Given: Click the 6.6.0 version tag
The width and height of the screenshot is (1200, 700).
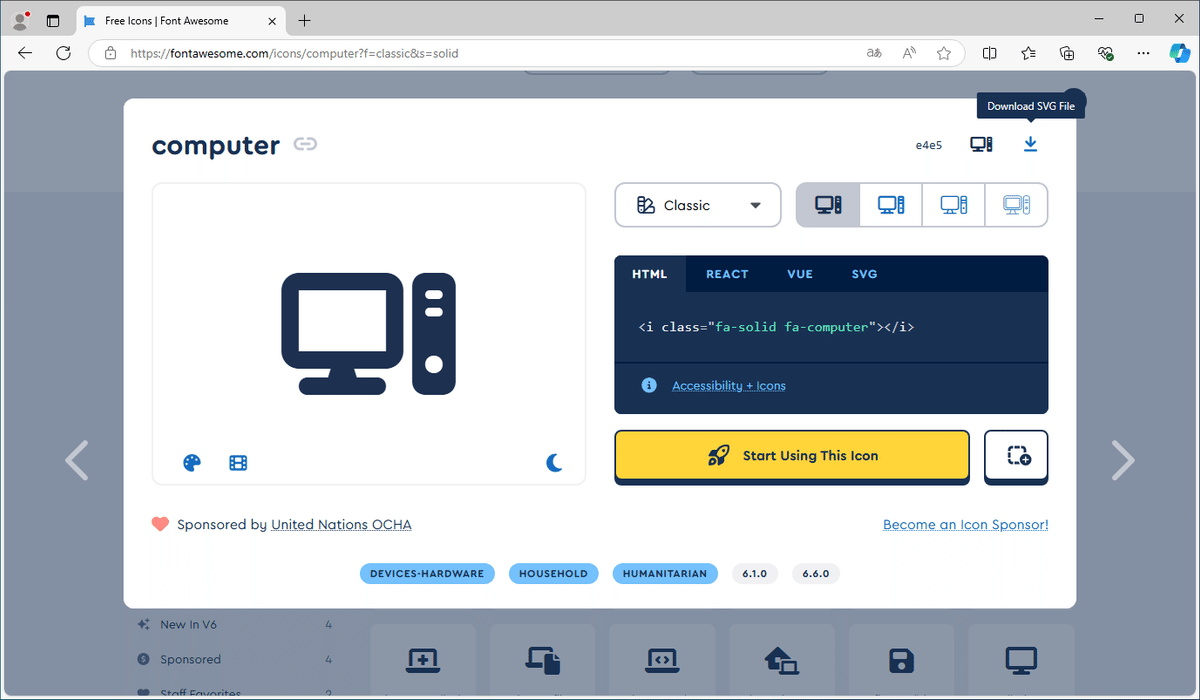Looking at the screenshot, I should [817, 574].
